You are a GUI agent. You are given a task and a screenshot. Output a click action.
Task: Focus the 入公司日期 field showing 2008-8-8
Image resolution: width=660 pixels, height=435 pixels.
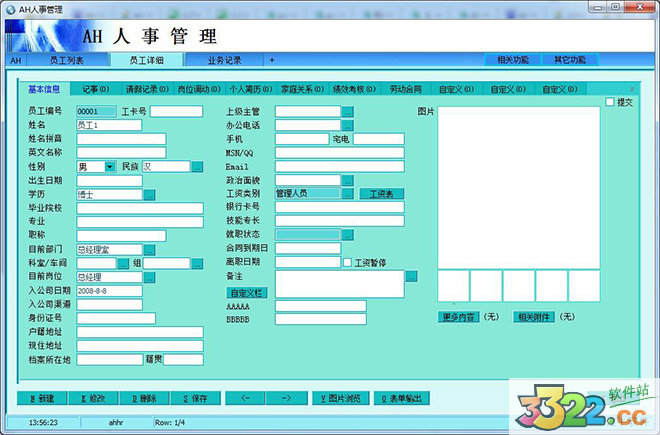[109, 291]
